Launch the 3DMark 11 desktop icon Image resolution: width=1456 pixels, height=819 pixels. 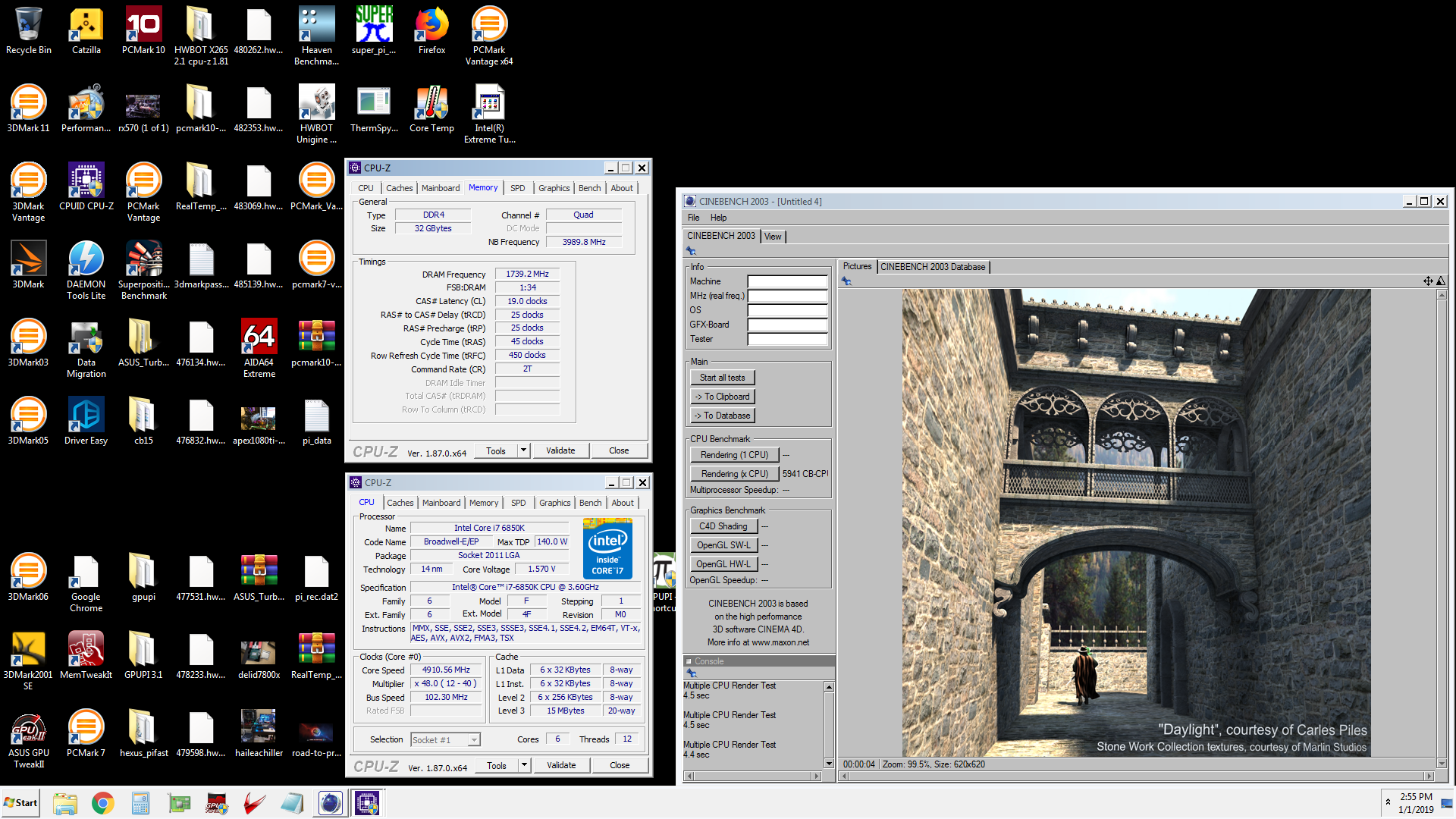coord(29,109)
